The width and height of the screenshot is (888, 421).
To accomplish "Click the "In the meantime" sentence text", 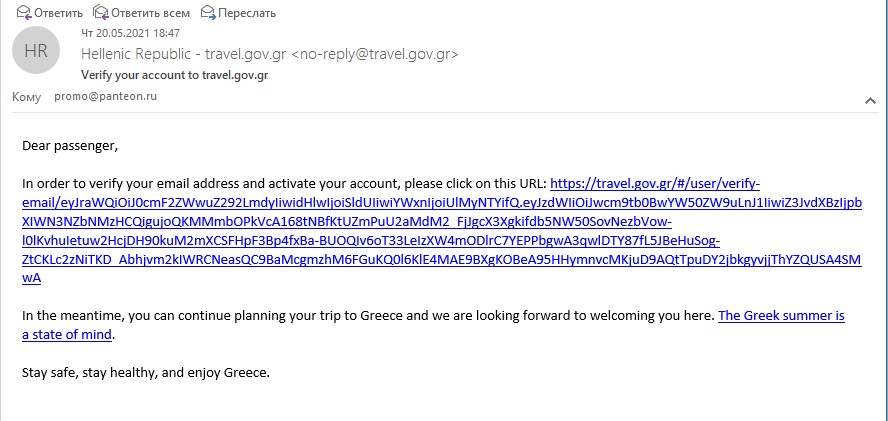I will [x=300, y=316].
